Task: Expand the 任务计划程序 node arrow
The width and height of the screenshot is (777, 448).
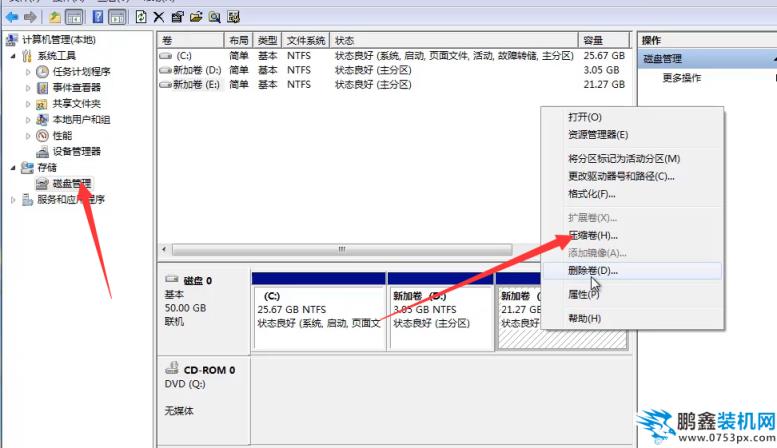Action: tap(28, 72)
